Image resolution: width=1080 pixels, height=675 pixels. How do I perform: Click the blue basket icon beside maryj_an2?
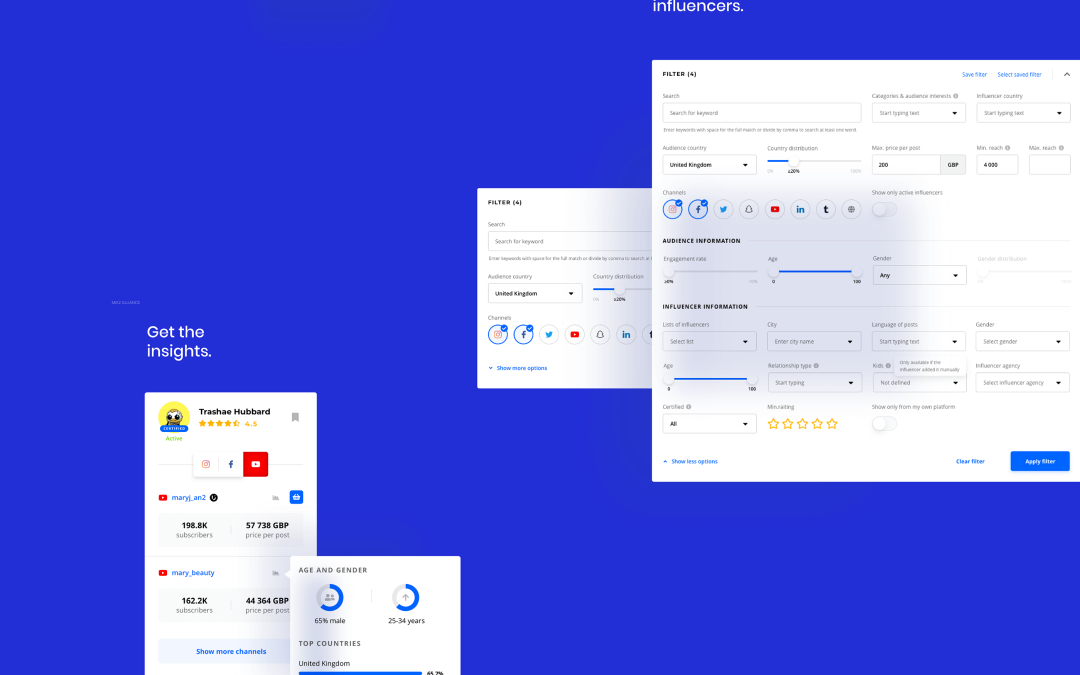(296, 497)
